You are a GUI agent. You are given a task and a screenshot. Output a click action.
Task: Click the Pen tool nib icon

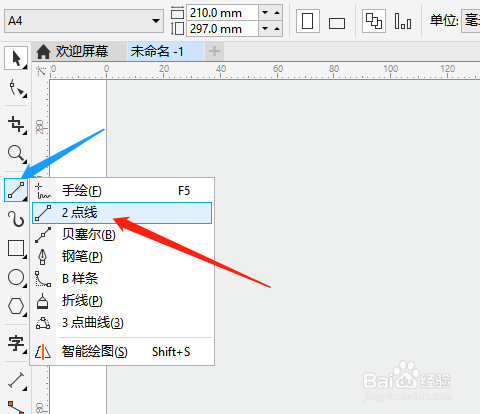(43, 257)
